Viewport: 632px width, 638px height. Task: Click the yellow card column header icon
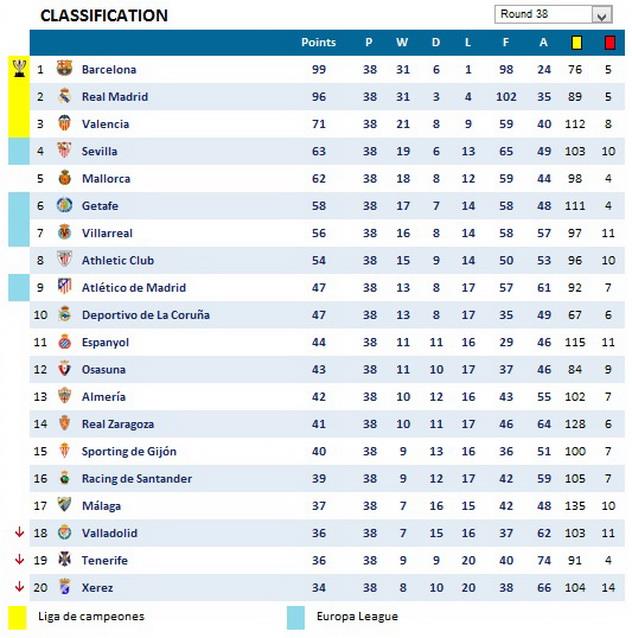click(576, 42)
